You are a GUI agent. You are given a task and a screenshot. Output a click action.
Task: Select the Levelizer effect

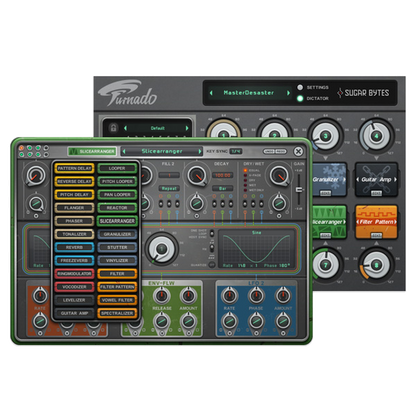(x=74, y=300)
